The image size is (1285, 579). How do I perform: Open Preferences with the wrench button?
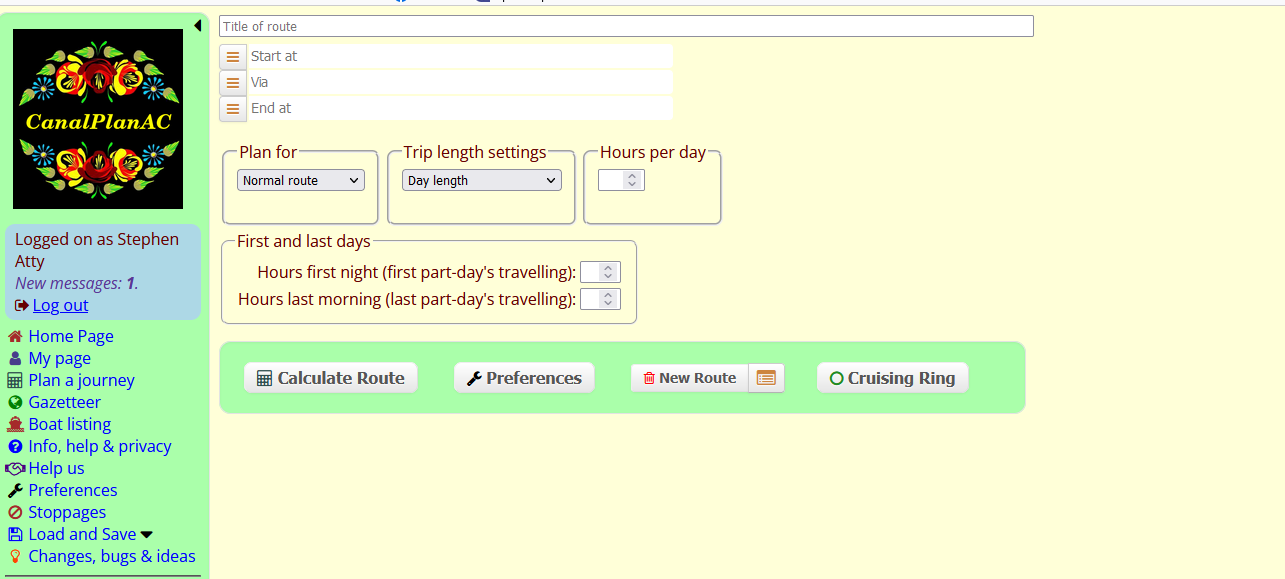coord(524,378)
